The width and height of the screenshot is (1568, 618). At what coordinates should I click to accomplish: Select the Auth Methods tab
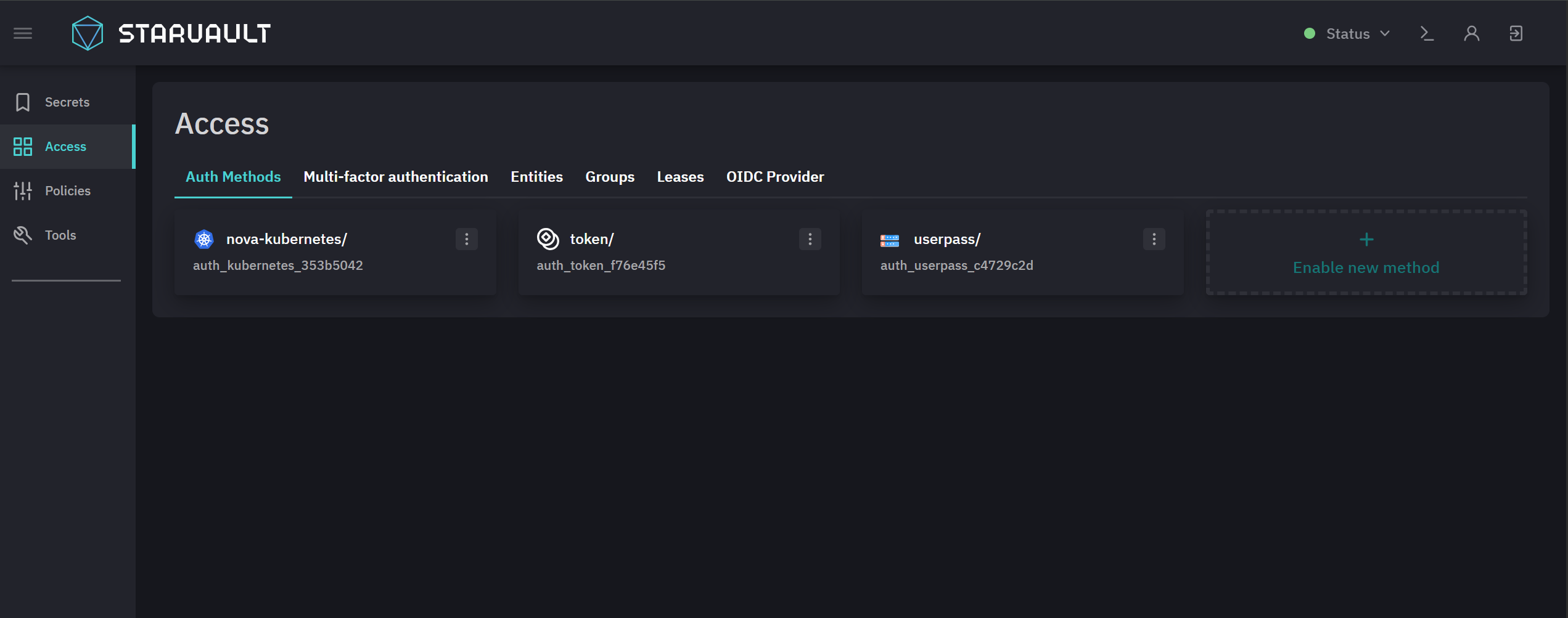coord(233,177)
